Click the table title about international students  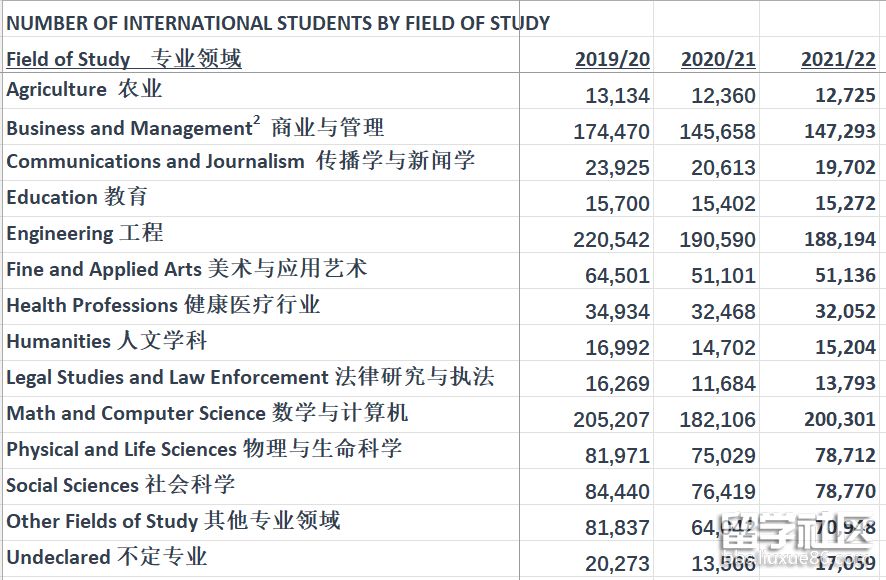pos(278,23)
